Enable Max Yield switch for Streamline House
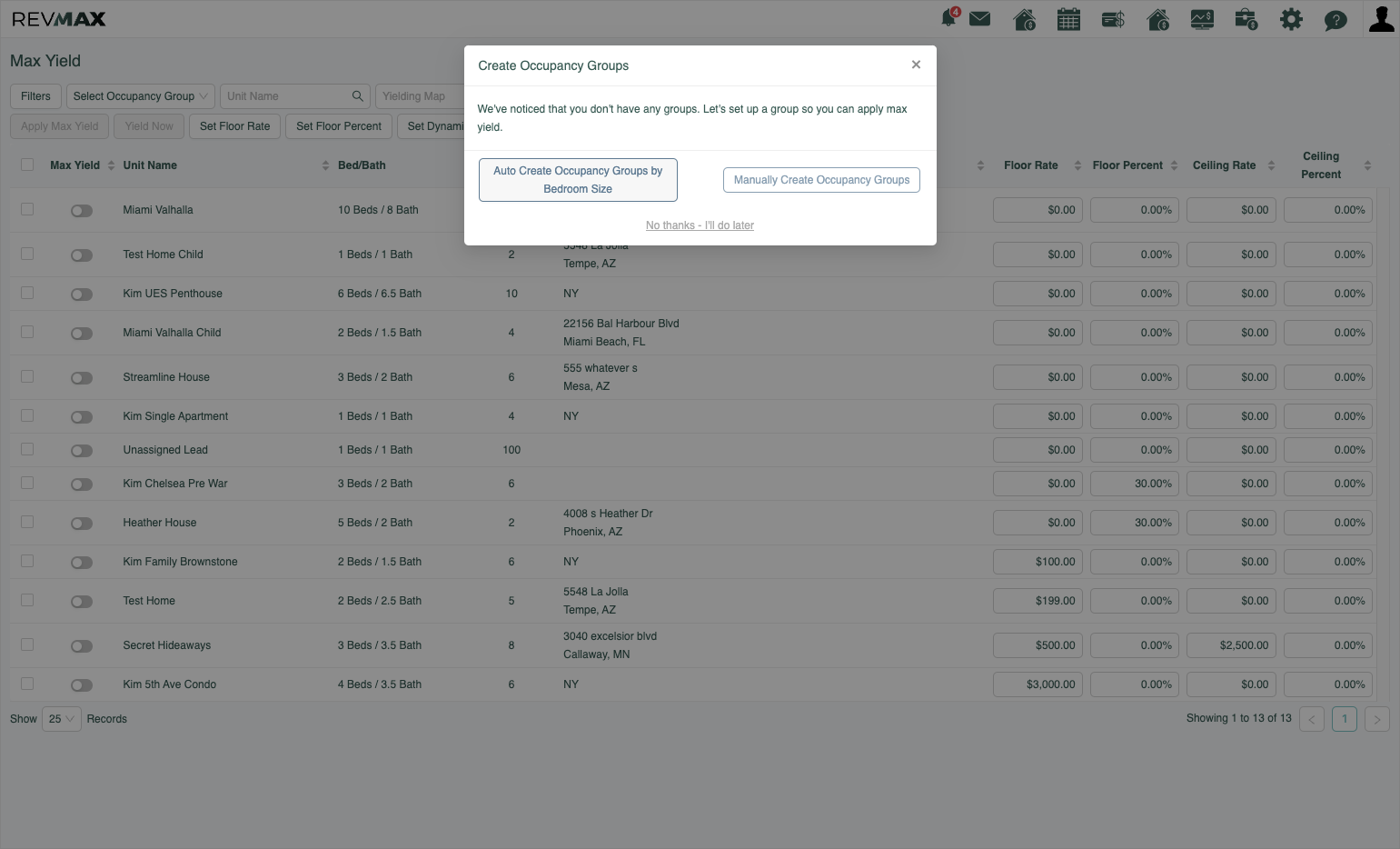Image resolution: width=1400 pixels, height=849 pixels. click(x=82, y=378)
